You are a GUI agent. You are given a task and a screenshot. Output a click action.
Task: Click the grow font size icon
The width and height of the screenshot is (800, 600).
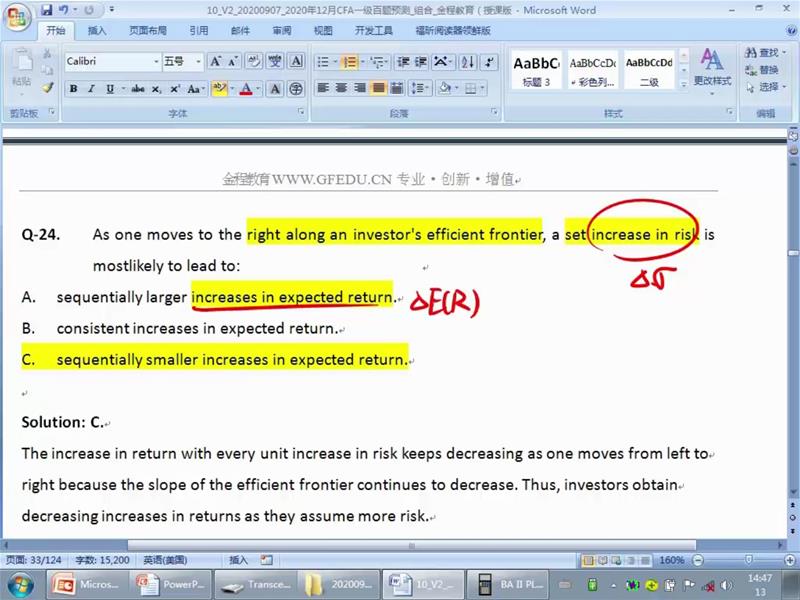[217, 62]
